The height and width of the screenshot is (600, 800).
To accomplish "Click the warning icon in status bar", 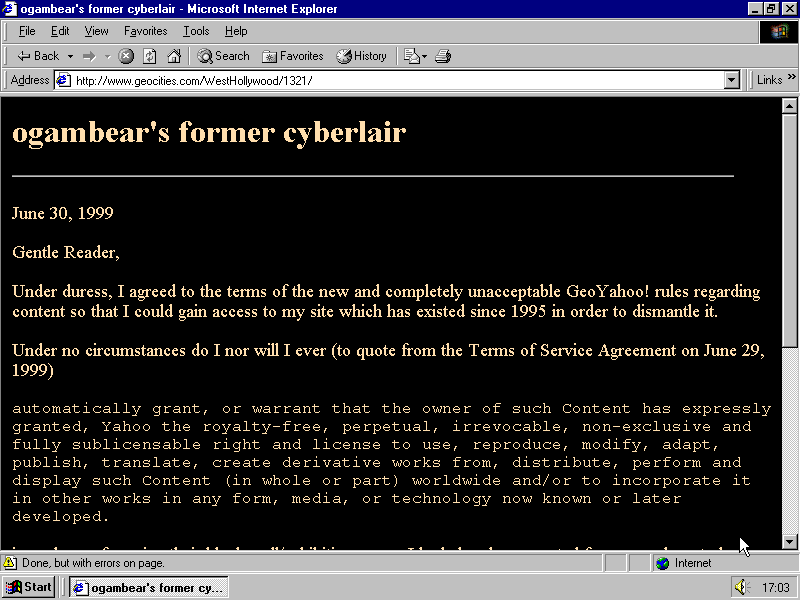I will (10, 563).
